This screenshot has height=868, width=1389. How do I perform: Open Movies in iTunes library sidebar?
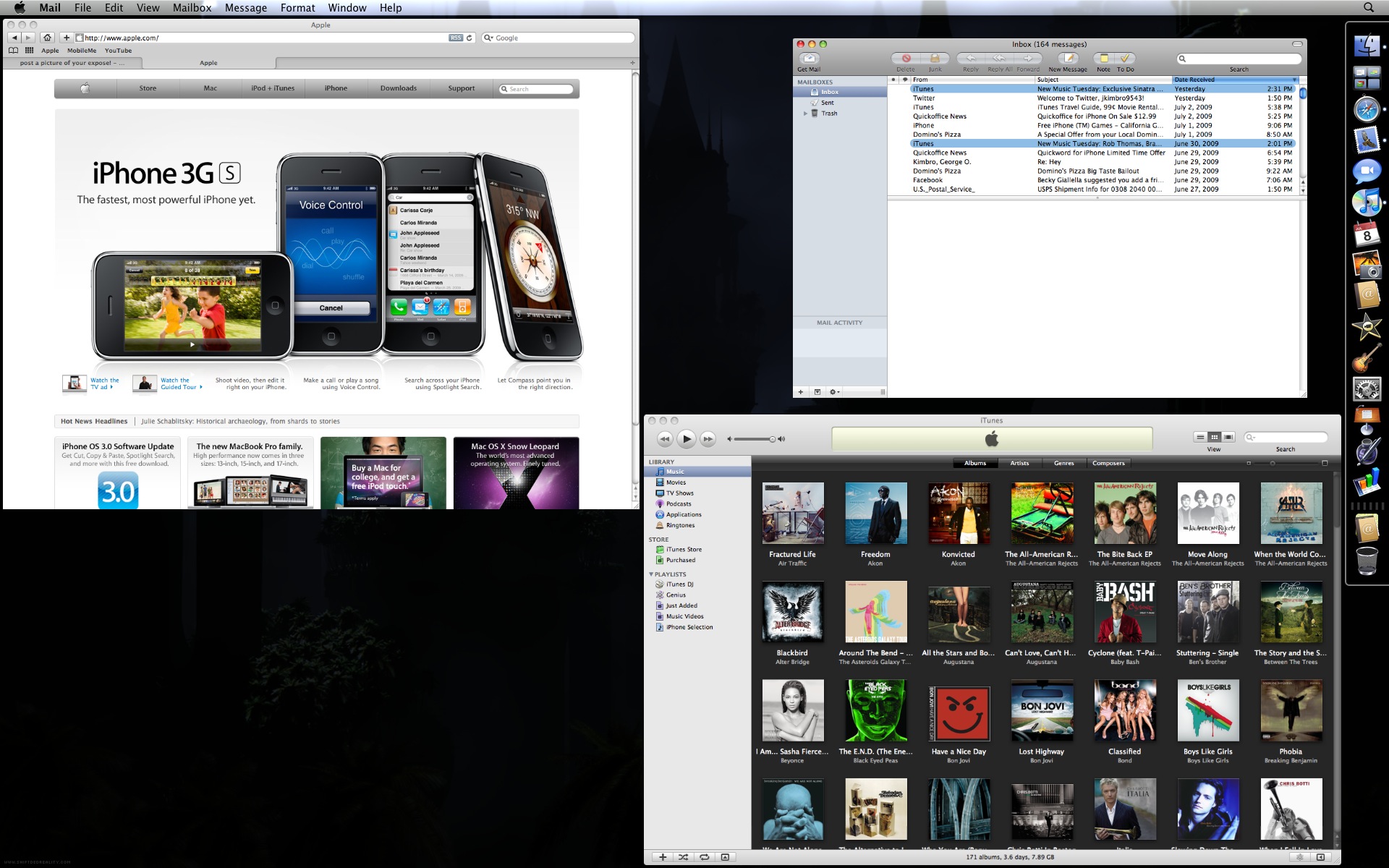[x=697, y=482]
